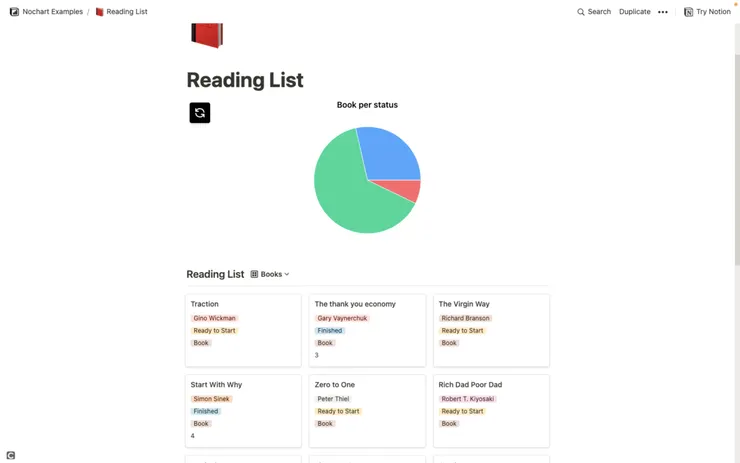Select the Reading List breadcrumb item
This screenshot has width=740, height=463.
point(126,12)
